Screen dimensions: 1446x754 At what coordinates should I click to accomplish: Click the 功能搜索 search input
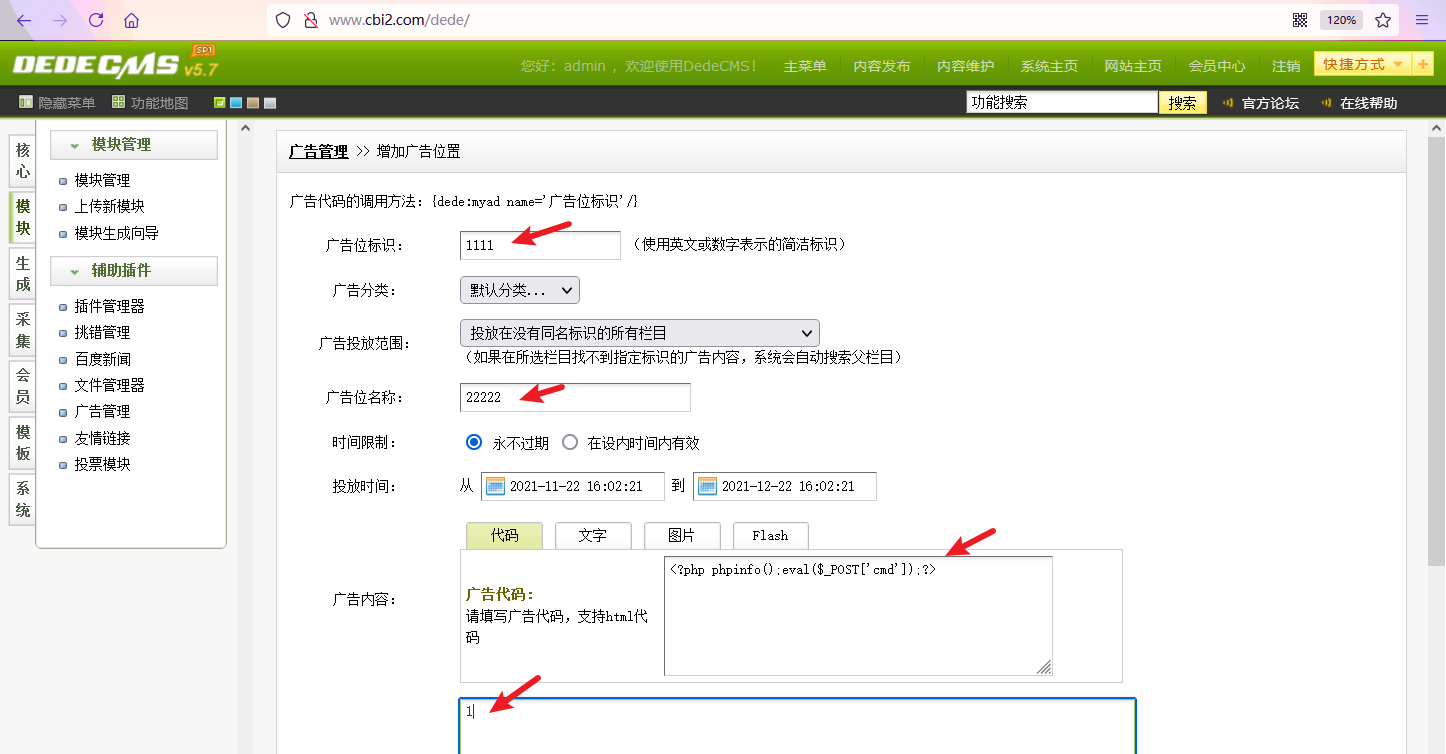click(x=1062, y=102)
